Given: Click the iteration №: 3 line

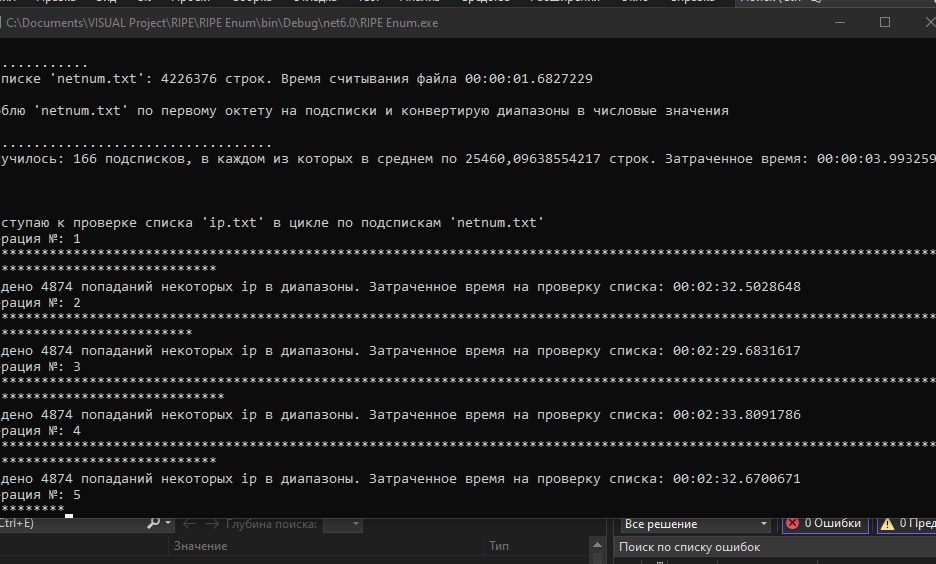Looking at the screenshot, I should (41, 366).
